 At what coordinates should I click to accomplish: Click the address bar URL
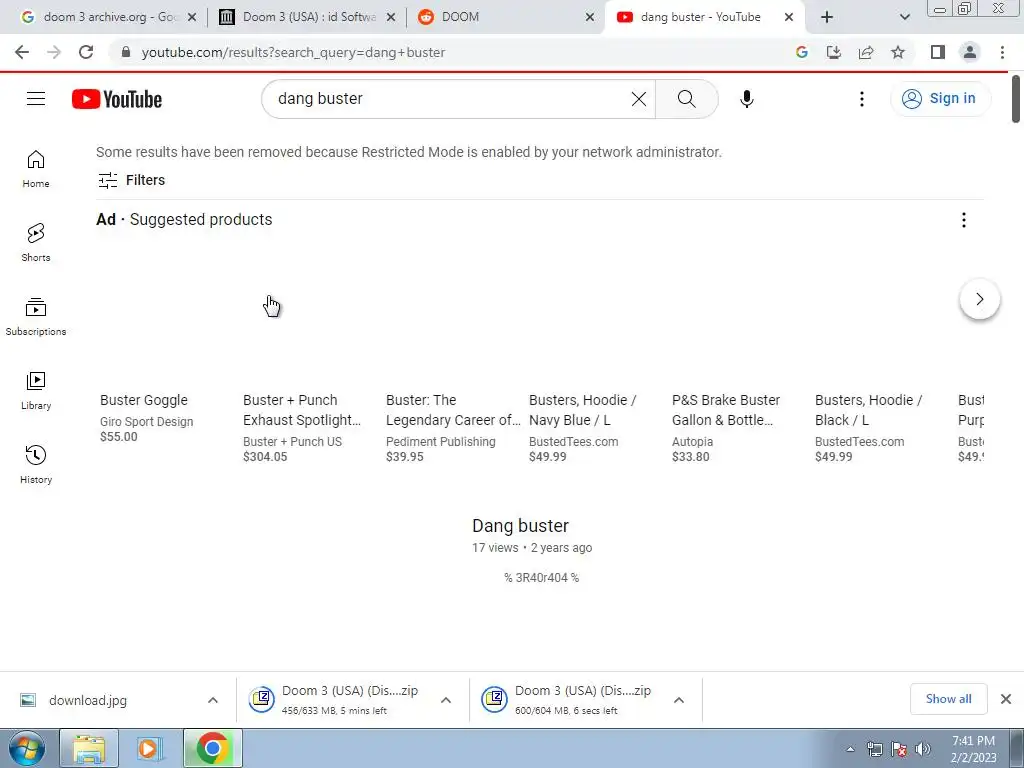click(293, 52)
